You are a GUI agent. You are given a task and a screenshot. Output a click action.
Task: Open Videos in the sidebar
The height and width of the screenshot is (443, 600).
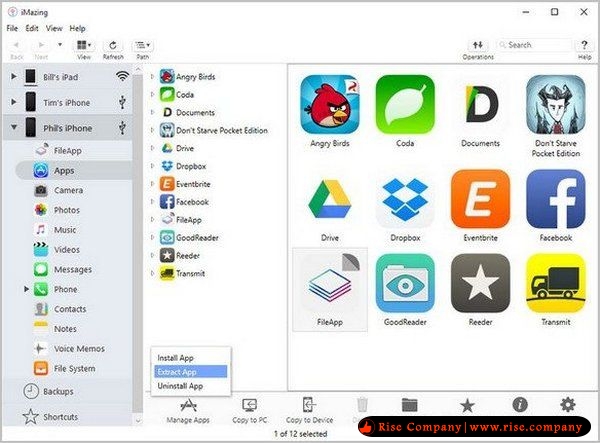(x=67, y=250)
